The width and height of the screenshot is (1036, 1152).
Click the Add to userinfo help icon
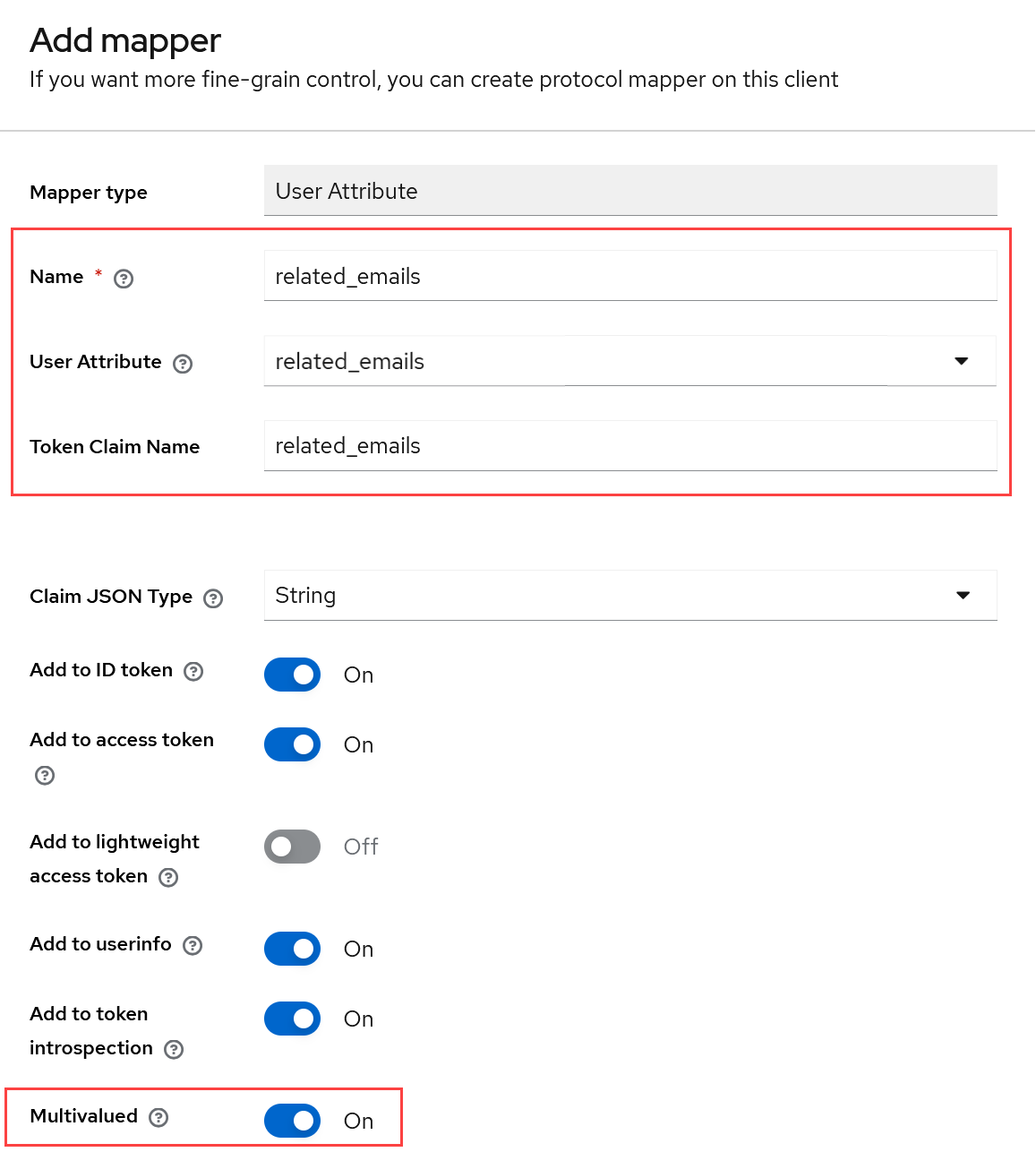(193, 946)
